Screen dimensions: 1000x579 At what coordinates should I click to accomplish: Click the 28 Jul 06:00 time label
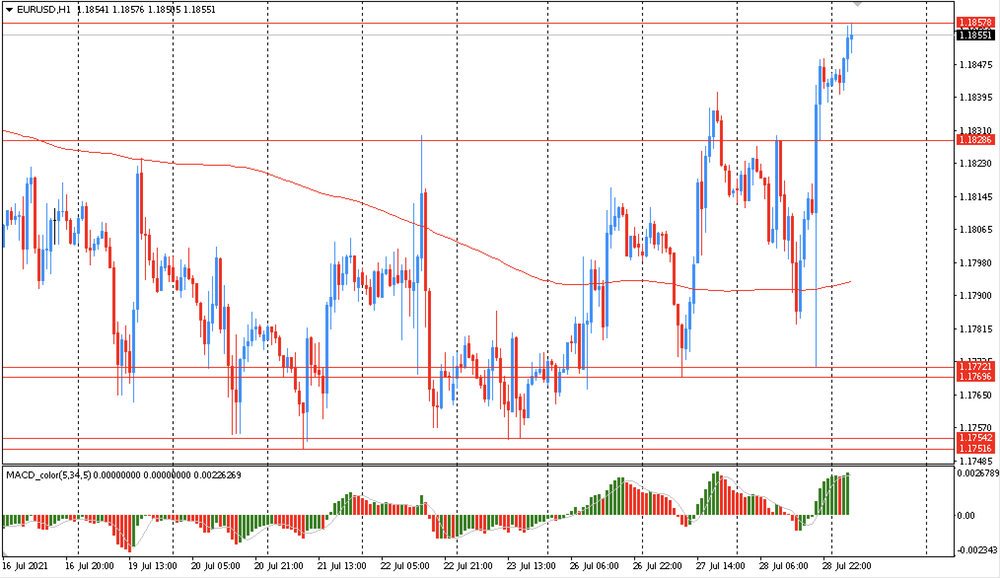click(x=784, y=566)
